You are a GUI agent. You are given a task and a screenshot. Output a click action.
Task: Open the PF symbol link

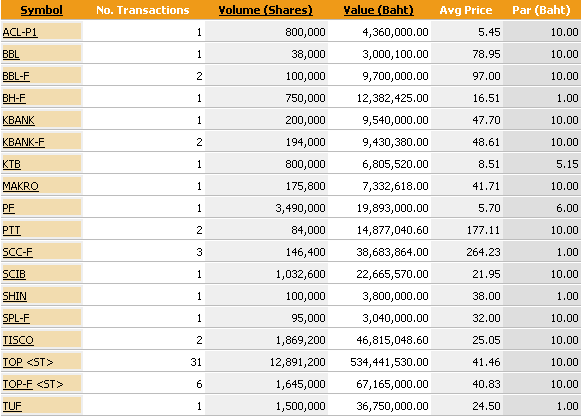pos(9,208)
